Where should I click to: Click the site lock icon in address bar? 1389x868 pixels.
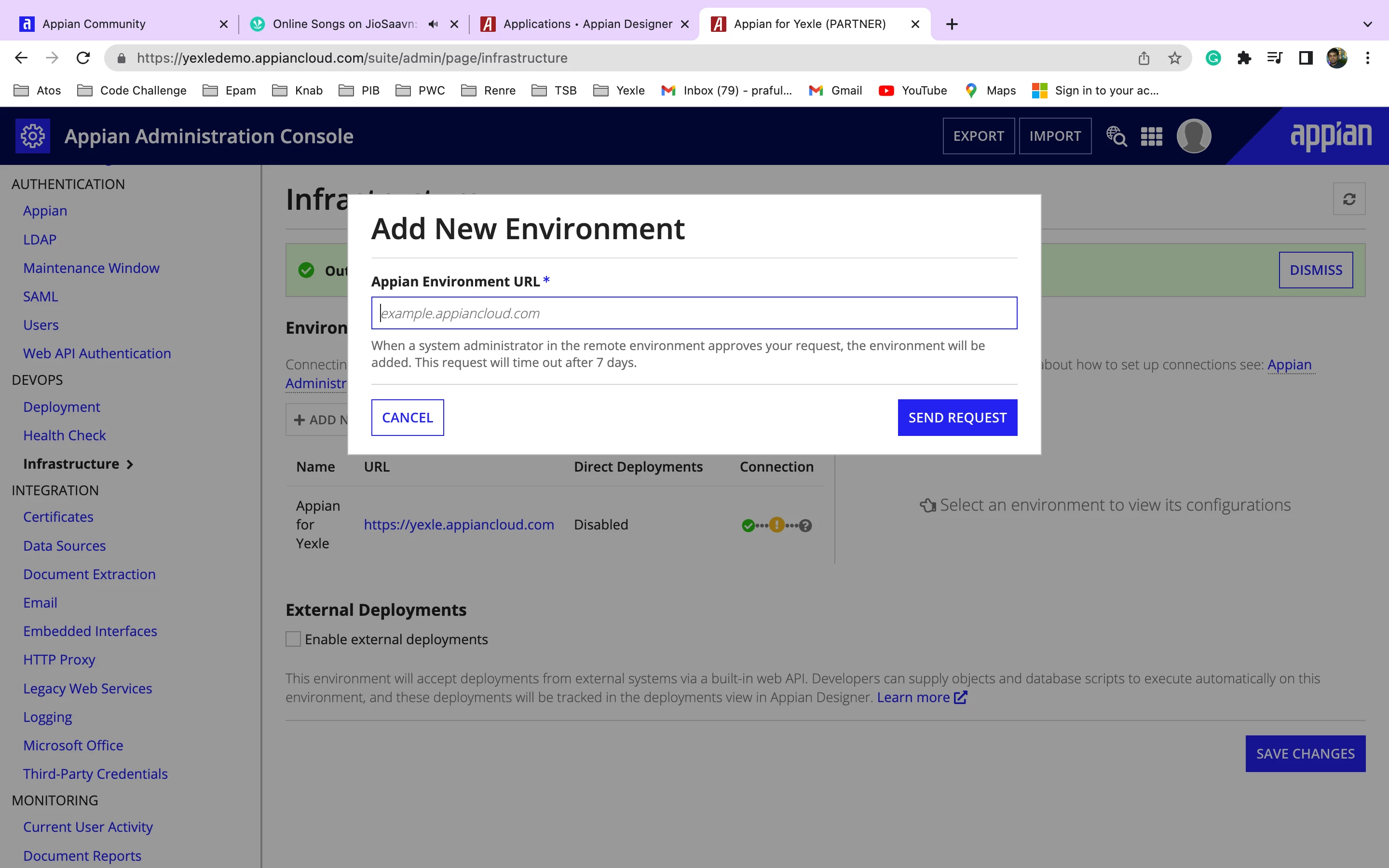(x=121, y=58)
